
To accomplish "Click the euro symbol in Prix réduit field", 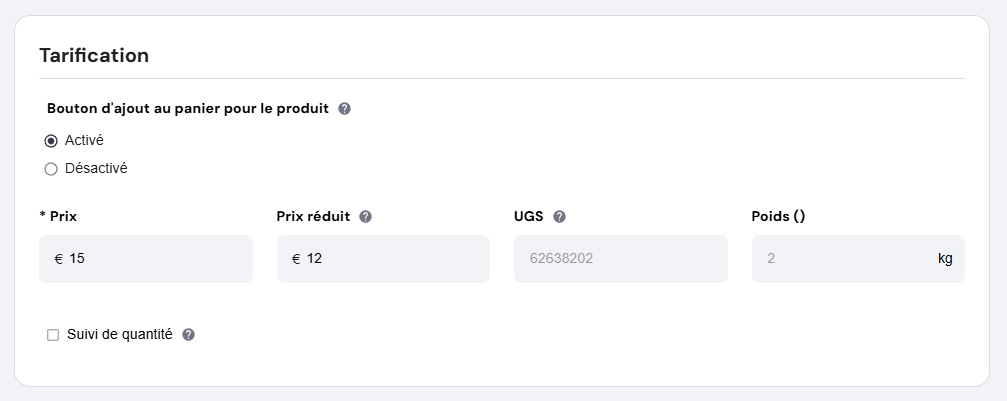I will pyautogui.click(x=296, y=259).
